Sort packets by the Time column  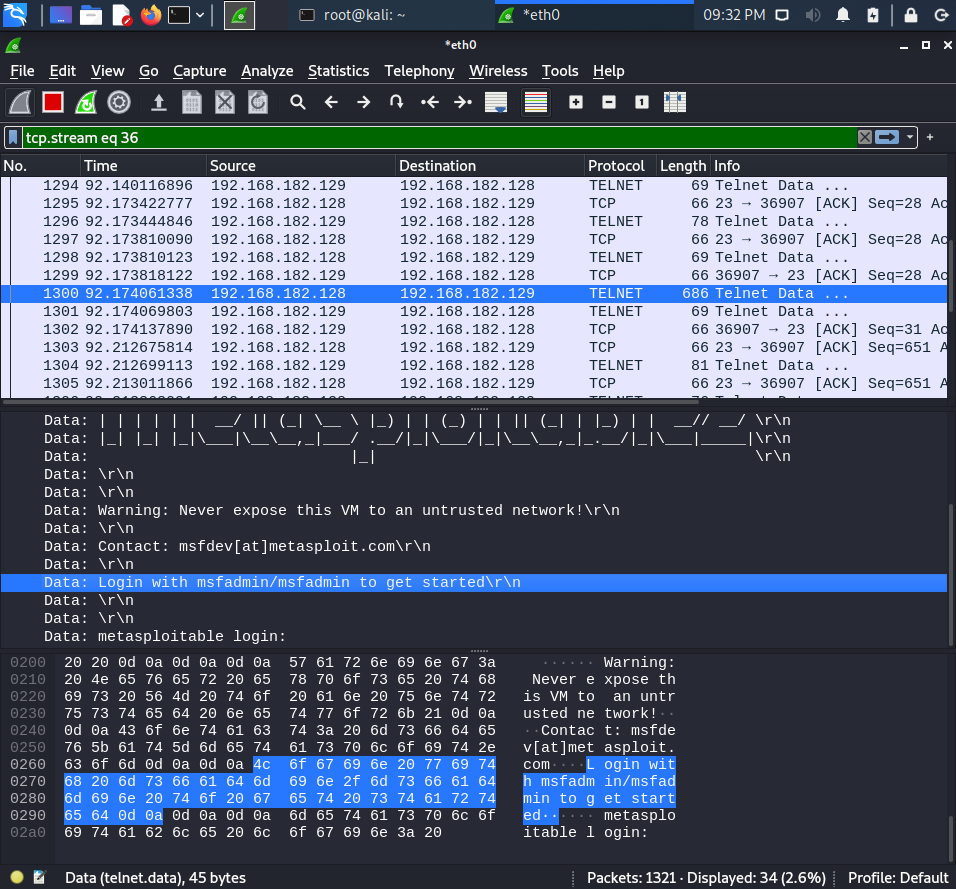(143, 166)
